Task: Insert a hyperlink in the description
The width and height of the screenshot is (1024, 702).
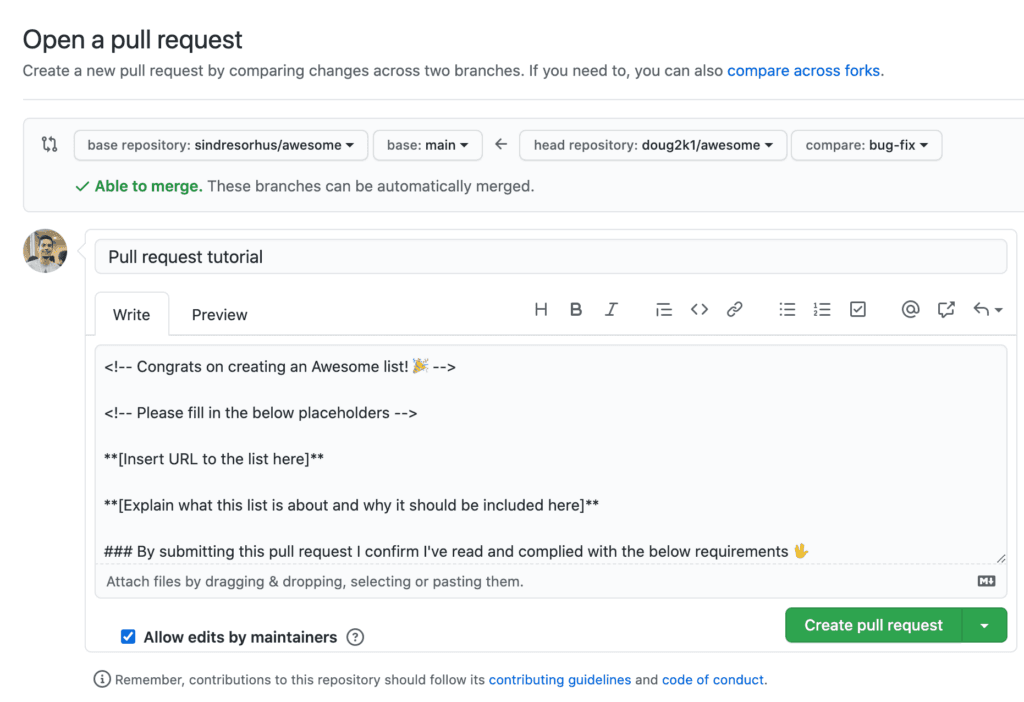Action: click(x=735, y=309)
